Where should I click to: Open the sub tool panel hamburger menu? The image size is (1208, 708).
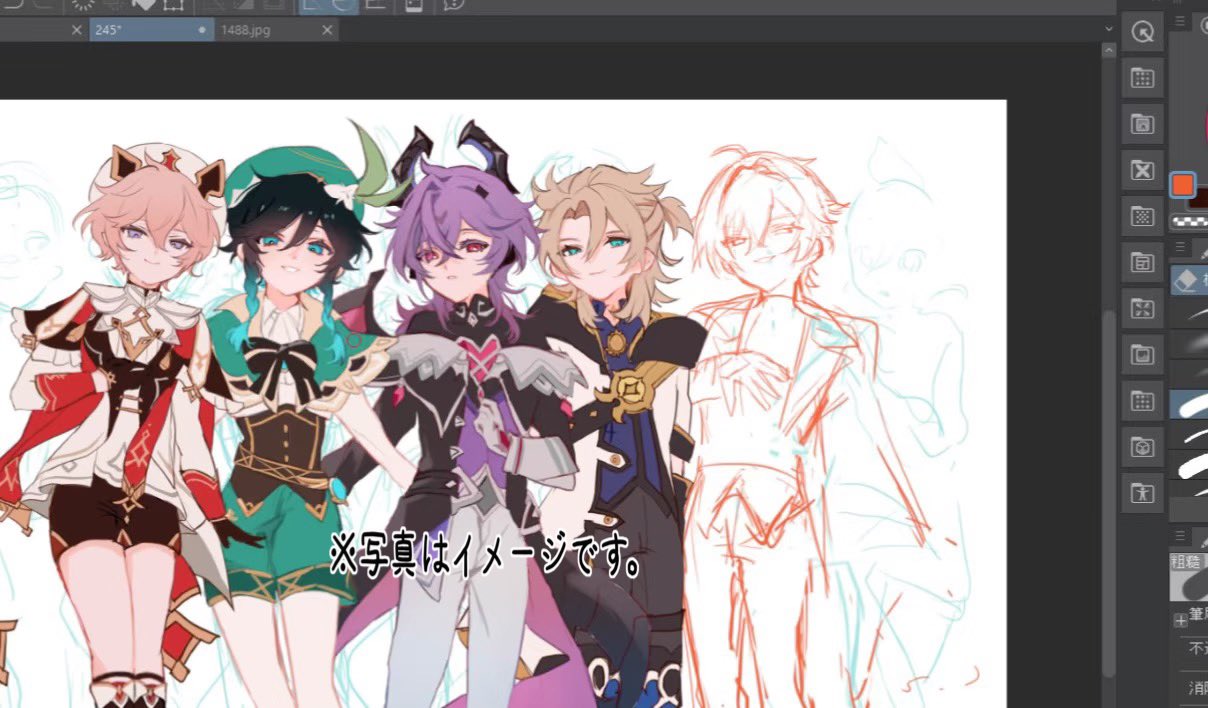click(x=1181, y=246)
